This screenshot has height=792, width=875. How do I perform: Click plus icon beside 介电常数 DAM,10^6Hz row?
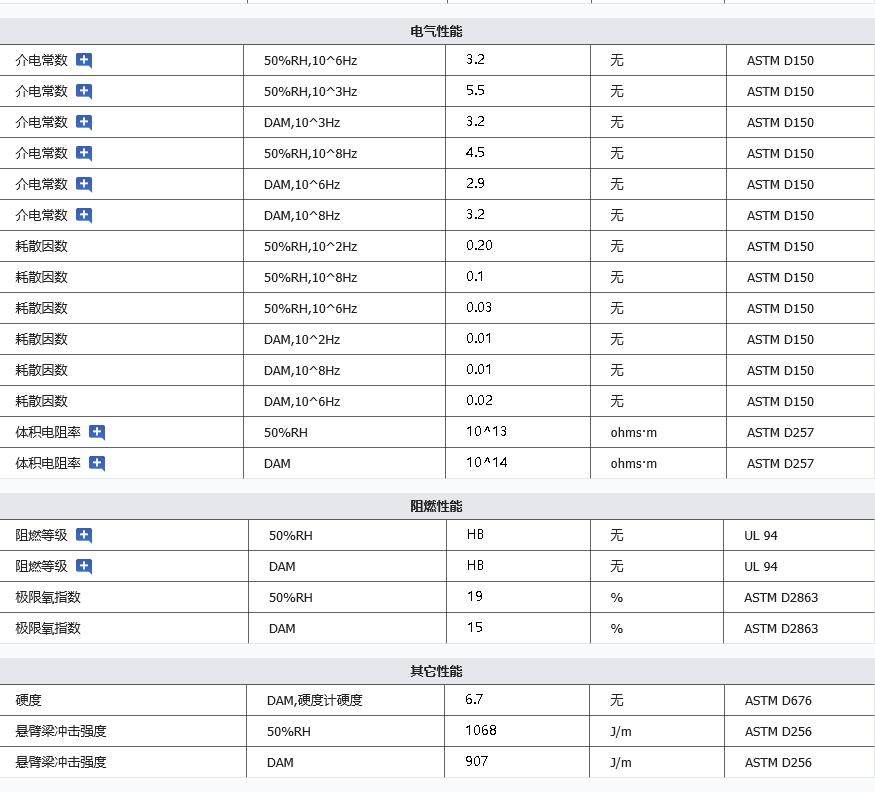click(84, 184)
